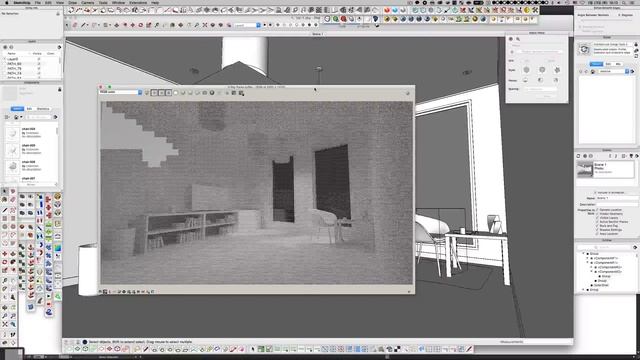Collapse the Scenes panel title bar
Image resolution: width=640 pixels, height=360 pixels.
[x=607, y=150]
